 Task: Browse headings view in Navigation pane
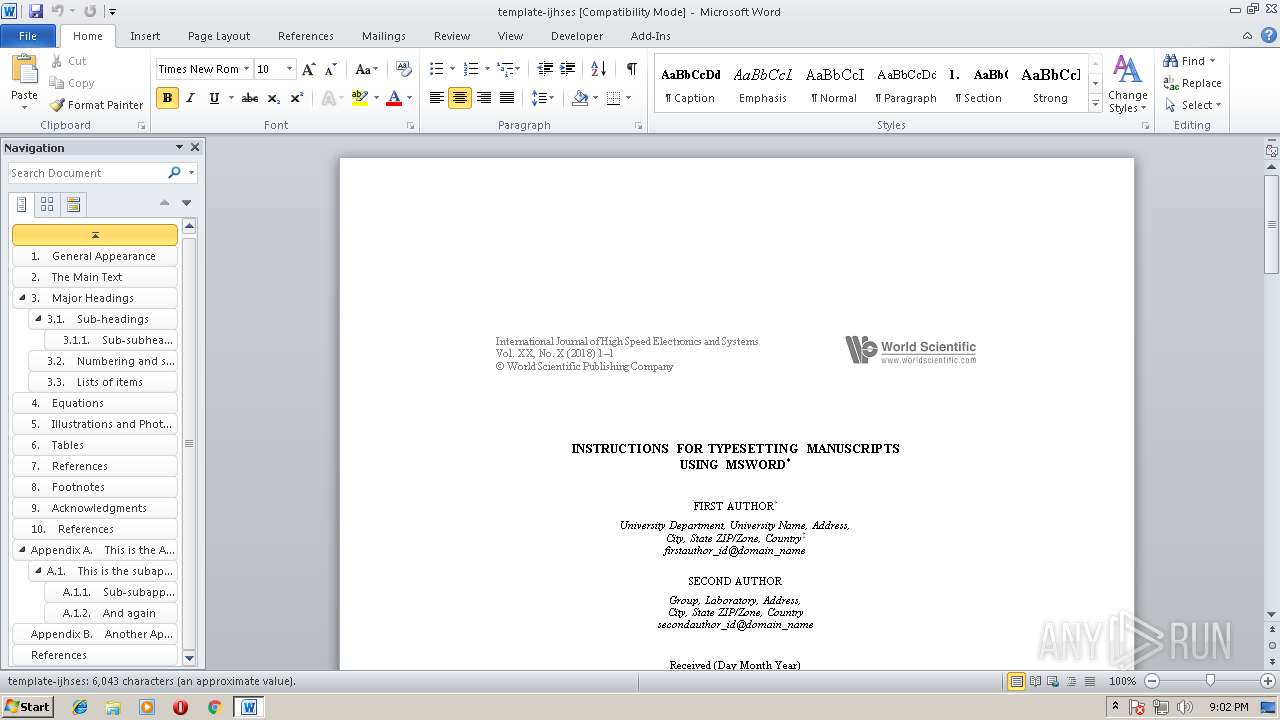point(21,205)
